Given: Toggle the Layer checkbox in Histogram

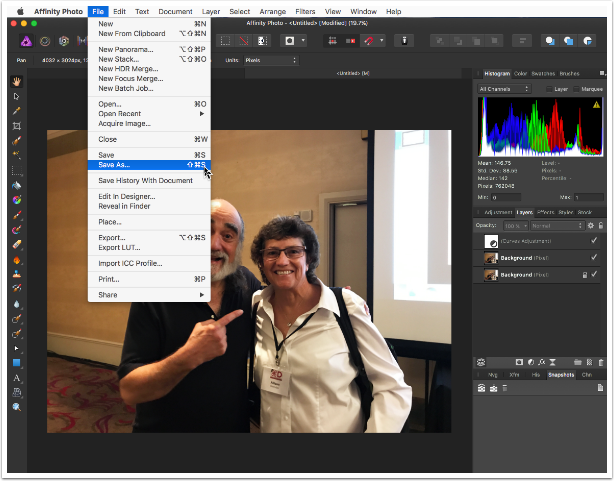Looking at the screenshot, I should pyautogui.click(x=549, y=88).
